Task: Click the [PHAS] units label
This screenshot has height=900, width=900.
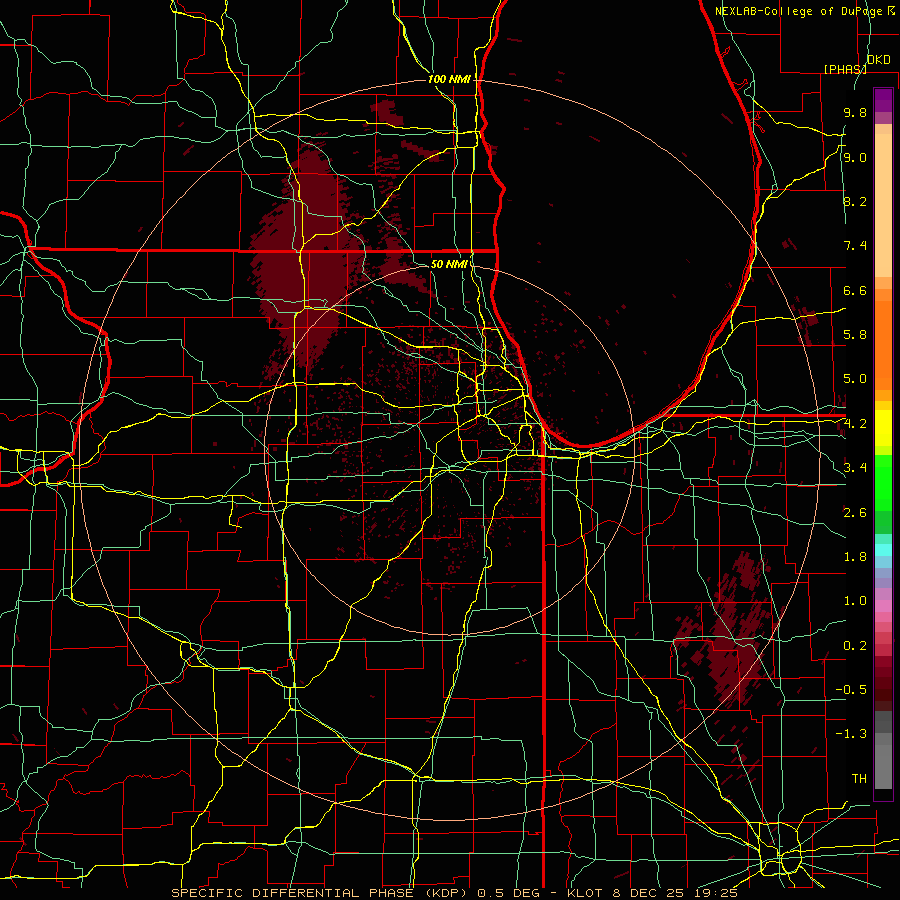Action: tap(845, 69)
